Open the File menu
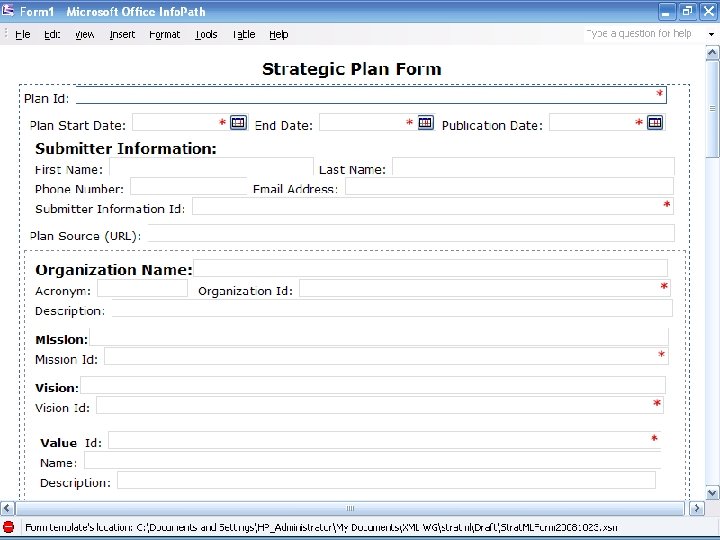 pyautogui.click(x=22, y=34)
